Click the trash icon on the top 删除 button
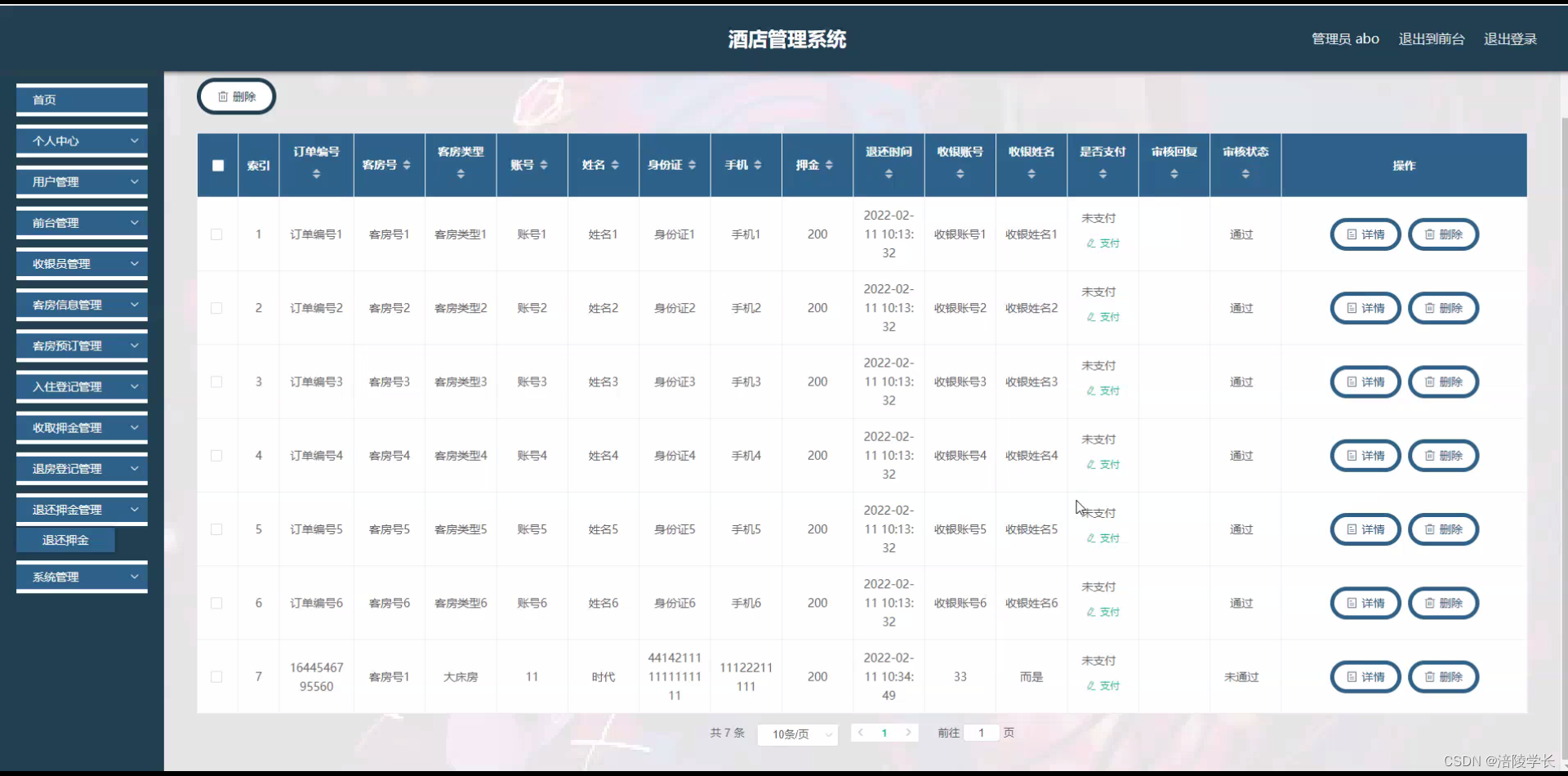Viewport: 1568px width, 776px height. coord(225,96)
